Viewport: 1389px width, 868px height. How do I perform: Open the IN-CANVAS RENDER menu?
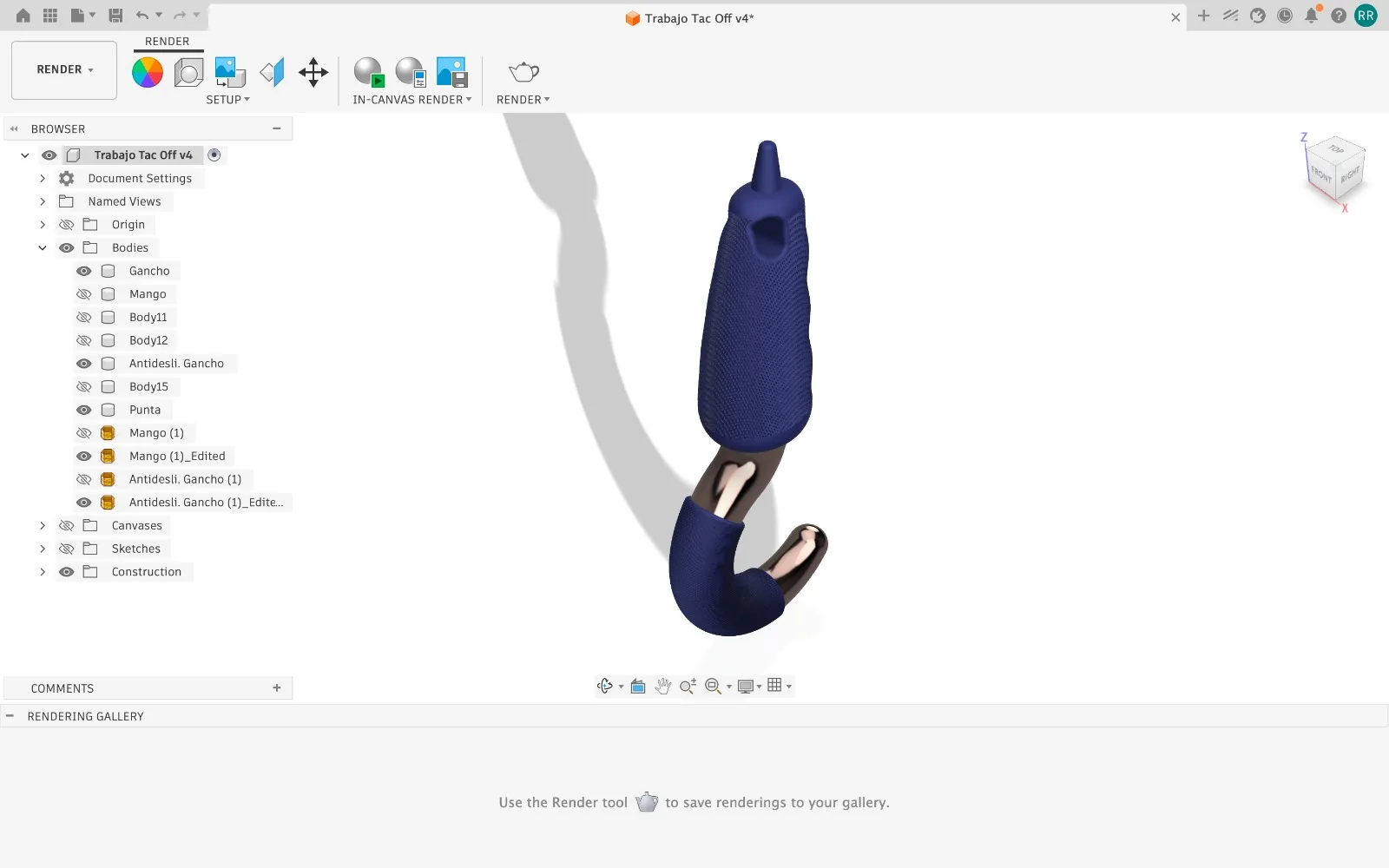412,100
